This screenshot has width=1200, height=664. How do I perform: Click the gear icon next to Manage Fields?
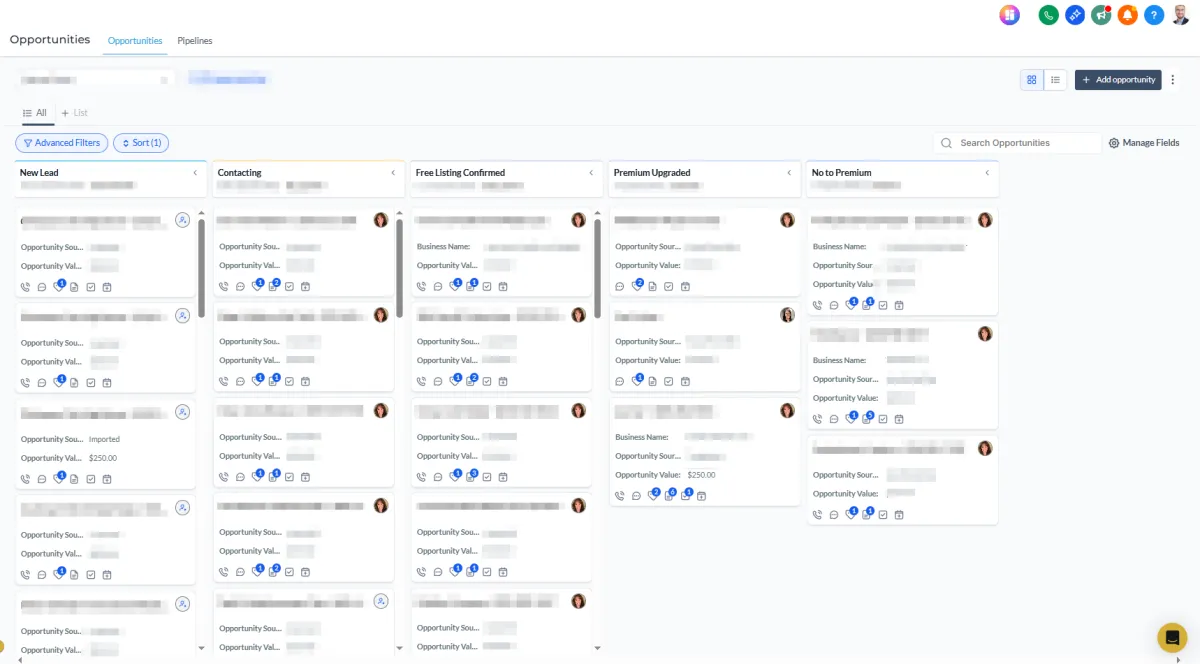(x=1113, y=143)
